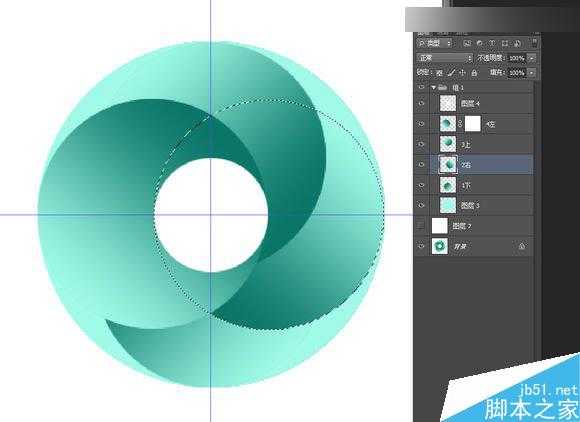The width and height of the screenshot is (580, 422).
Task: Open the fill percentage arrow
Action: click(532, 72)
